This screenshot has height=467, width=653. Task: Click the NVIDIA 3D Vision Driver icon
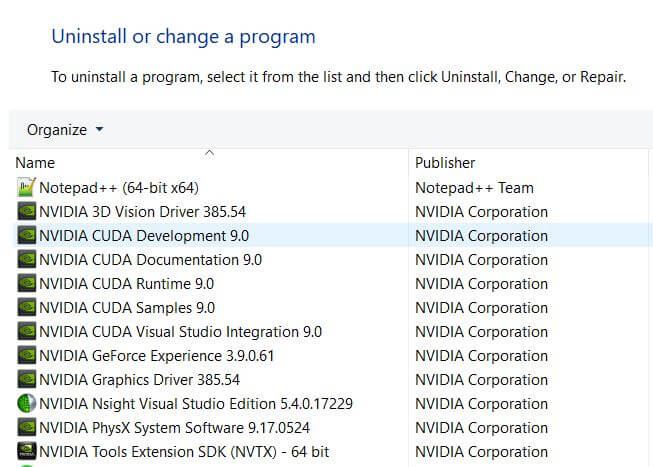pyautogui.click(x=27, y=211)
